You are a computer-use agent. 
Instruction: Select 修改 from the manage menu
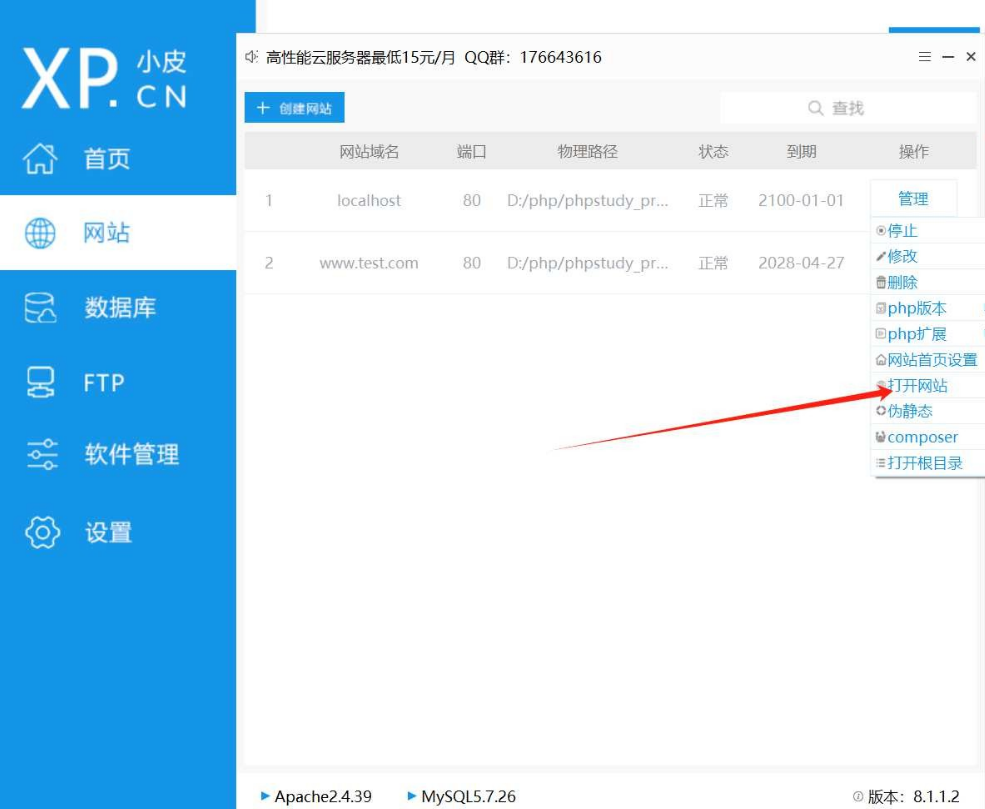pos(902,256)
